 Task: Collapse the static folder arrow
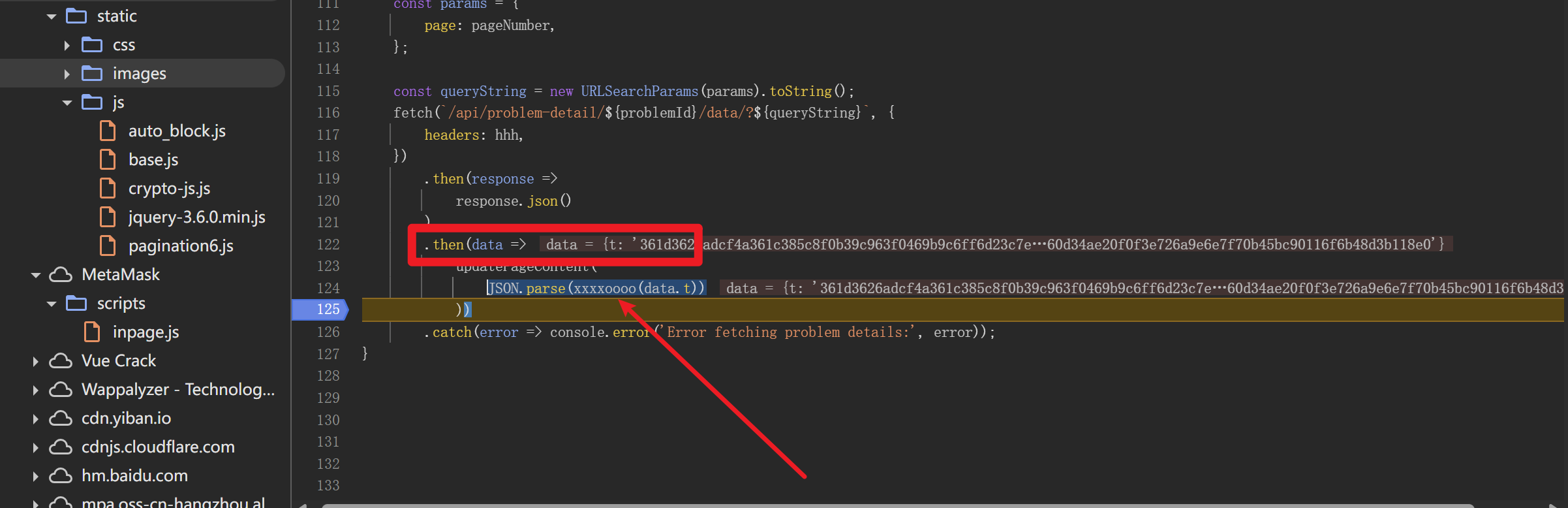pos(52,16)
